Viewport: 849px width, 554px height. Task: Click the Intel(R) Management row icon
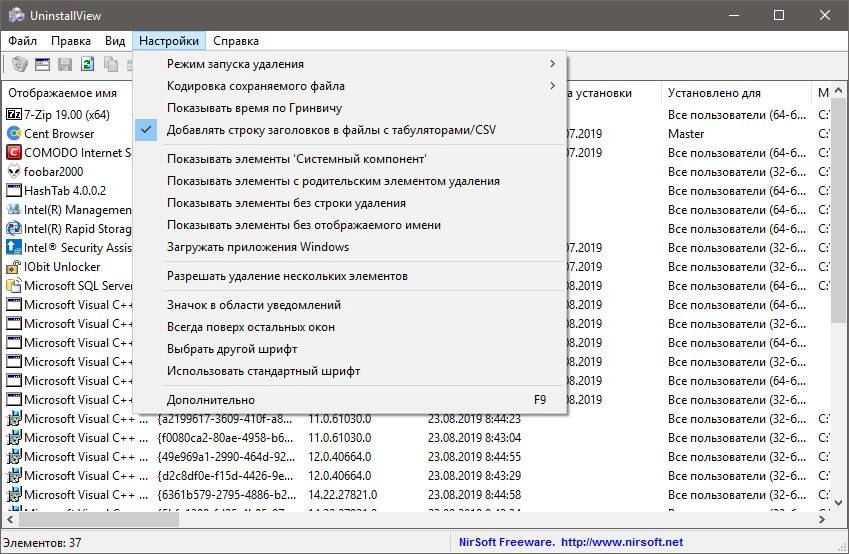point(14,210)
